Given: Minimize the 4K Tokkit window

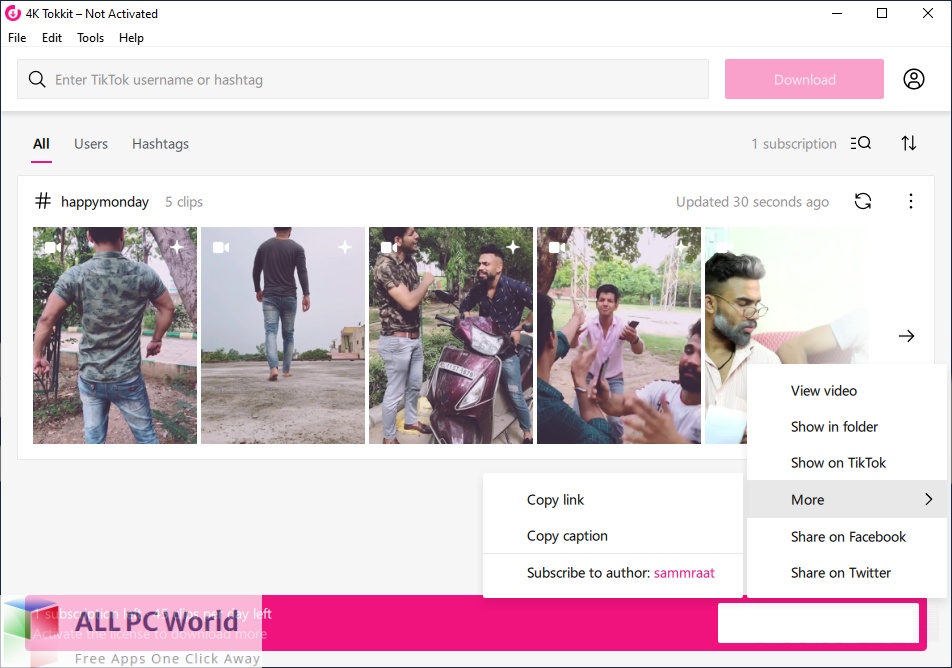Looking at the screenshot, I should [837, 13].
